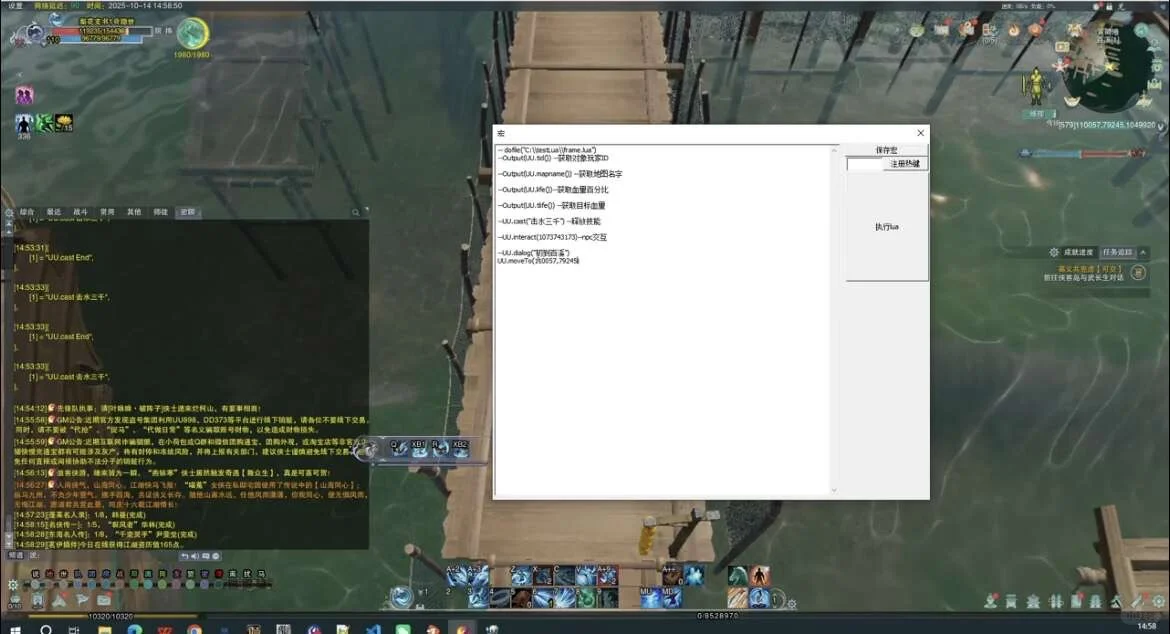1170x634 pixels.
Task: Click the dofile frame.lua line in editor
Action: tap(547, 150)
